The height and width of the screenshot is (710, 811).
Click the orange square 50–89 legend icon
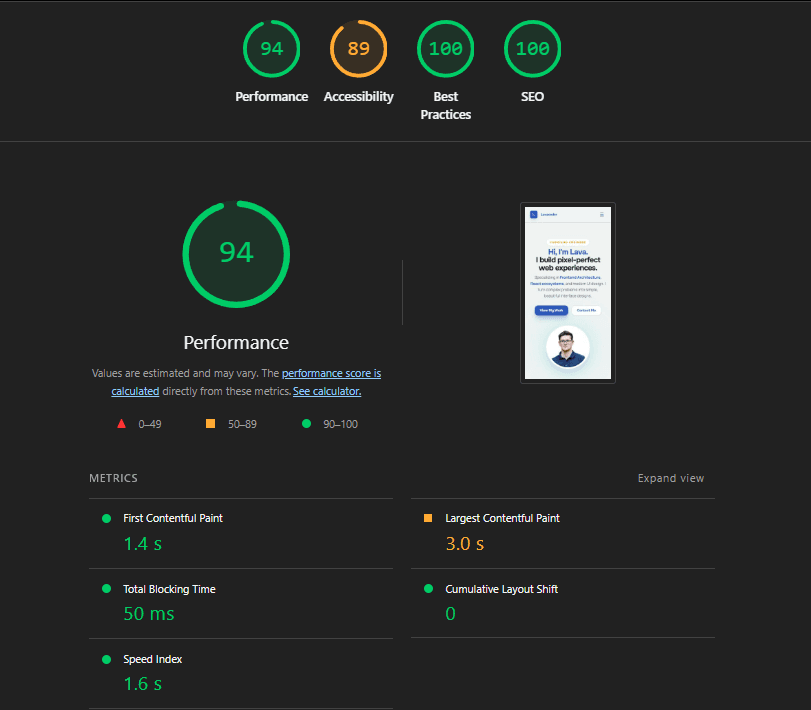click(x=210, y=424)
